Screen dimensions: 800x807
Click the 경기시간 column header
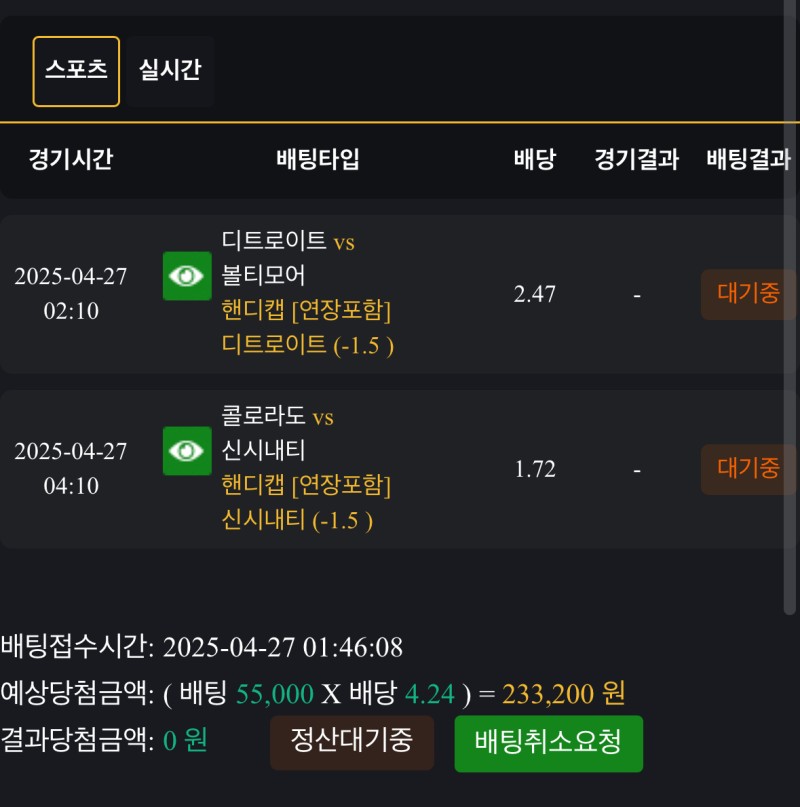pyautogui.click(x=71, y=159)
